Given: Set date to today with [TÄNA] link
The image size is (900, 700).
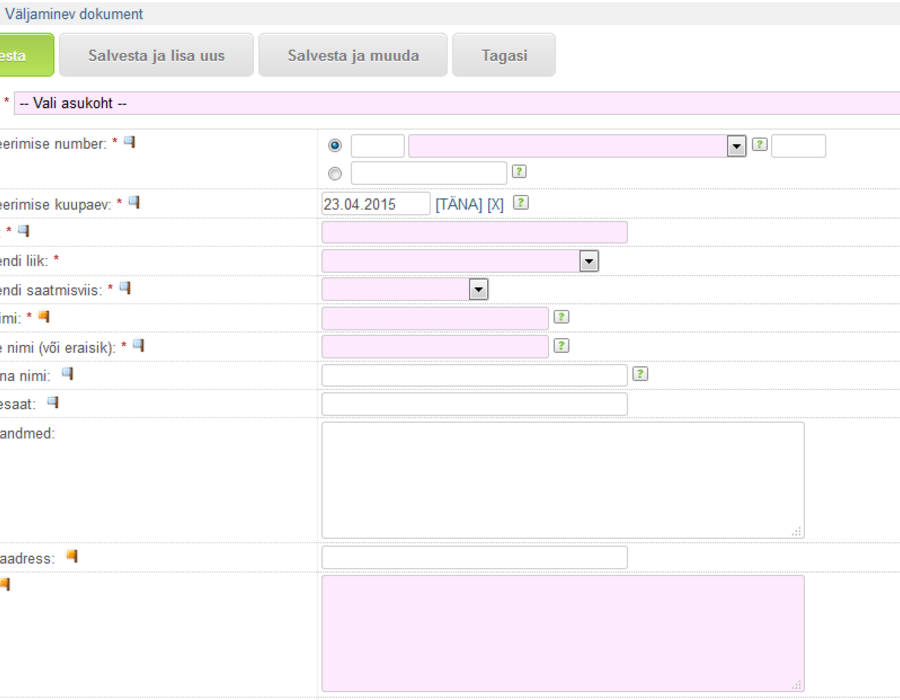Looking at the screenshot, I should pos(459,204).
